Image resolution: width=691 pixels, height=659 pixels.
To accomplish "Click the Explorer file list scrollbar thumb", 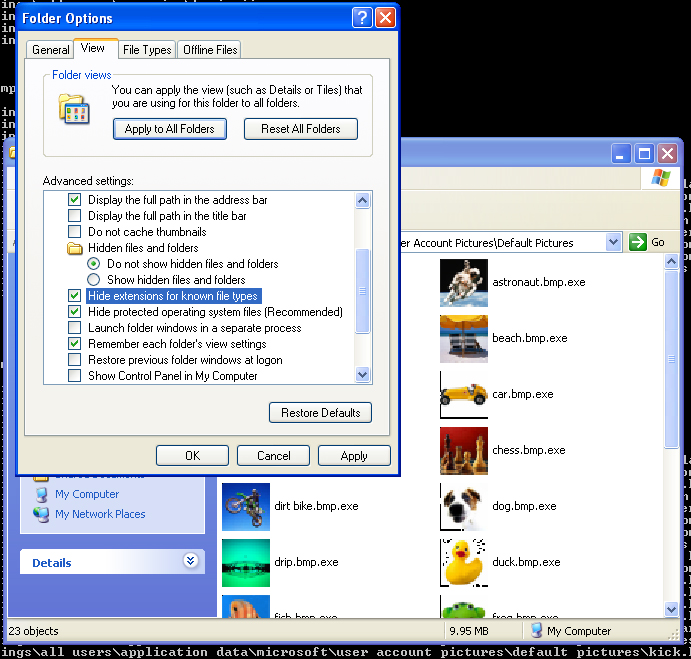I will pos(671,359).
